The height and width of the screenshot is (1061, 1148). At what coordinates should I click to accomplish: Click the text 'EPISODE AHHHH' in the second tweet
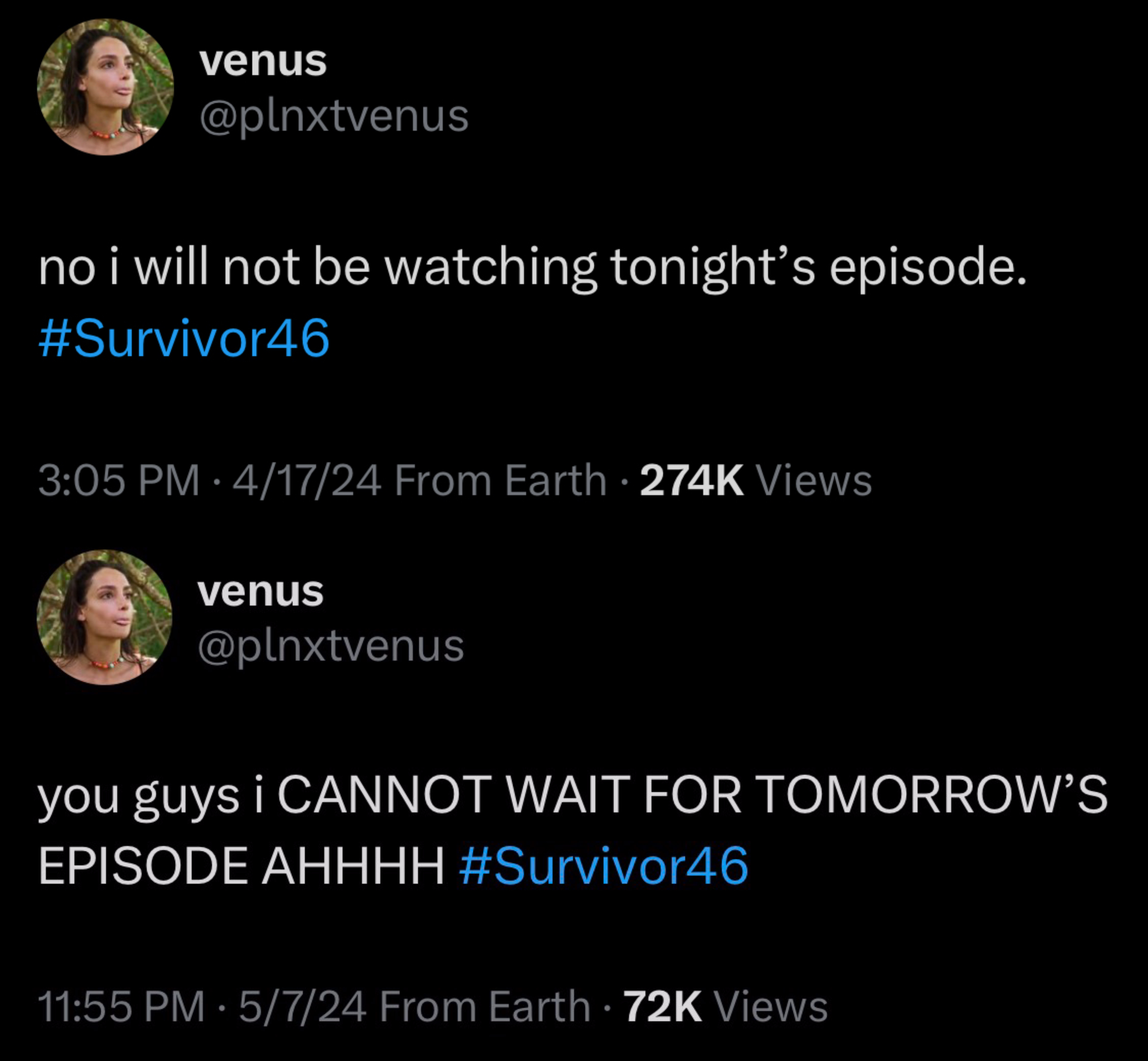241,866
